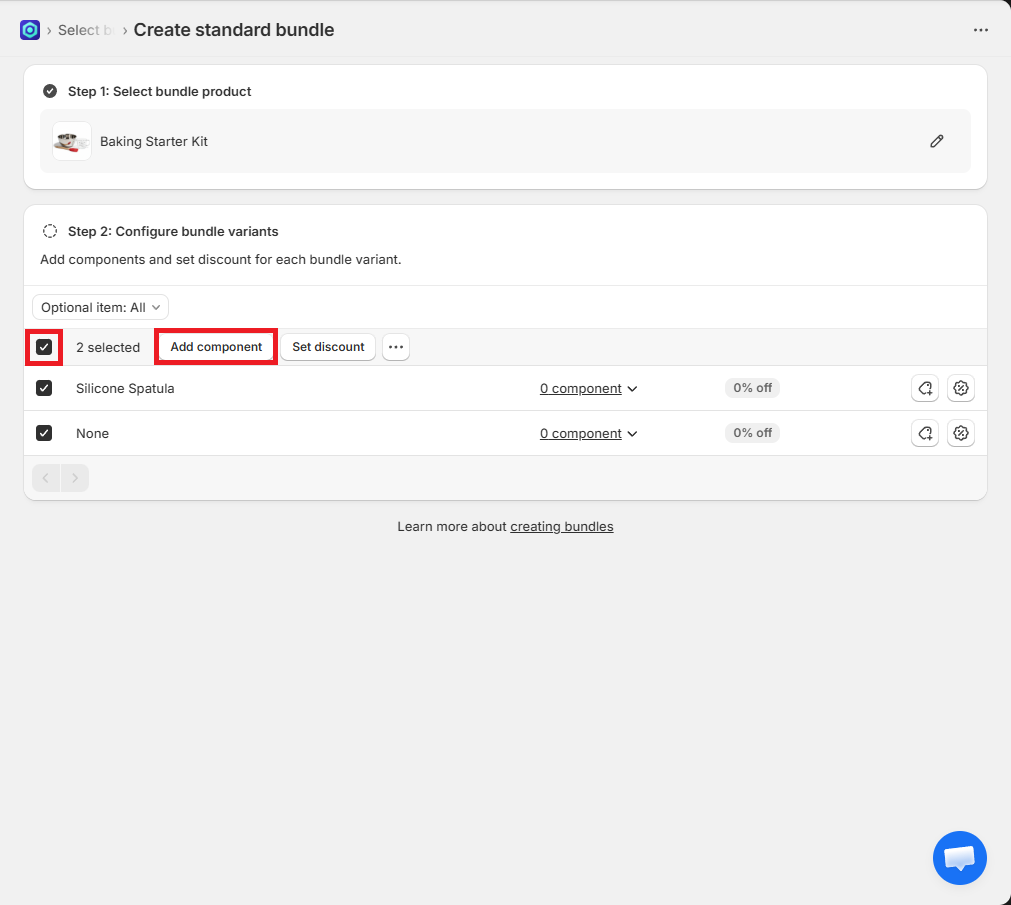This screenshot has height=905, width=1011.
Task: Open bulk actions three-dot menu beside Set discount
Action: [396, 347]
